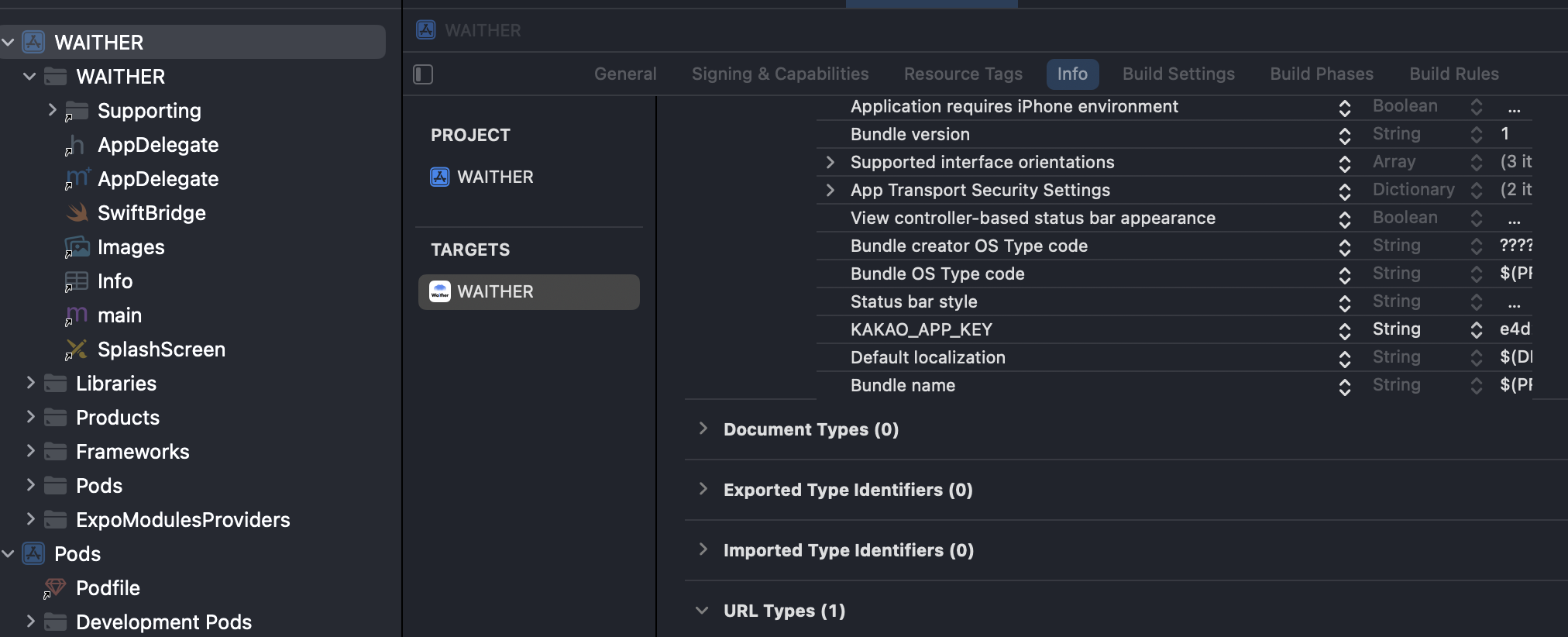1568x637 pixels.
Task: Expand App Transport Security Settings row
Action: tap(830, 190)
